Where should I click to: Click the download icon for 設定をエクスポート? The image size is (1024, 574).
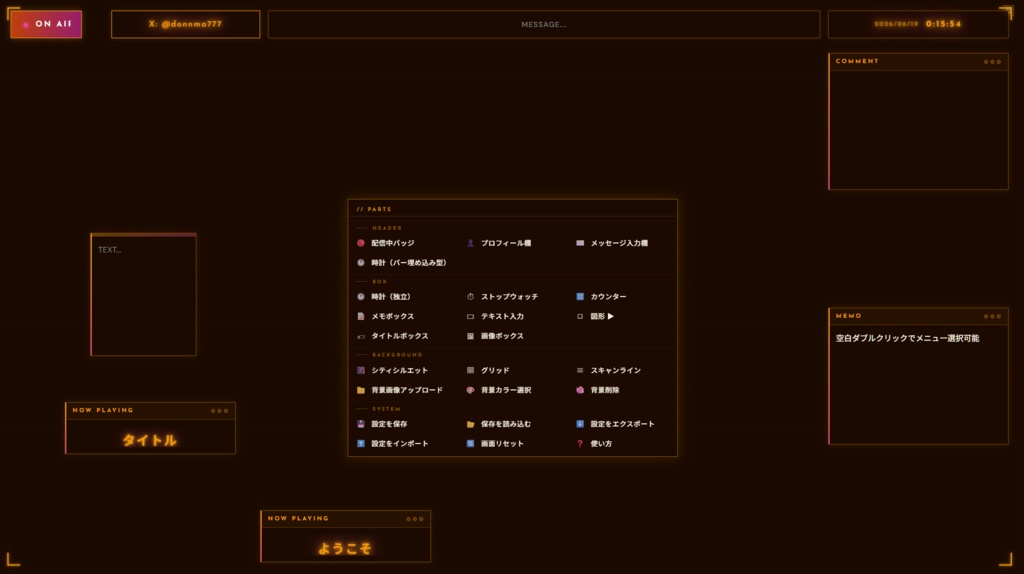pos(580,424)
